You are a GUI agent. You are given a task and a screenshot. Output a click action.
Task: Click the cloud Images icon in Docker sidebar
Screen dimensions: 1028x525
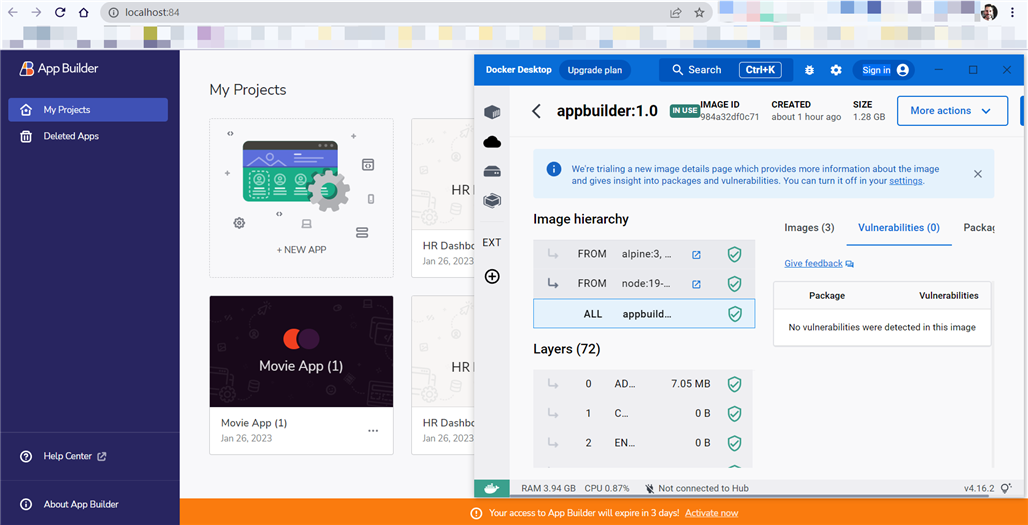click(x=491, y=142)
